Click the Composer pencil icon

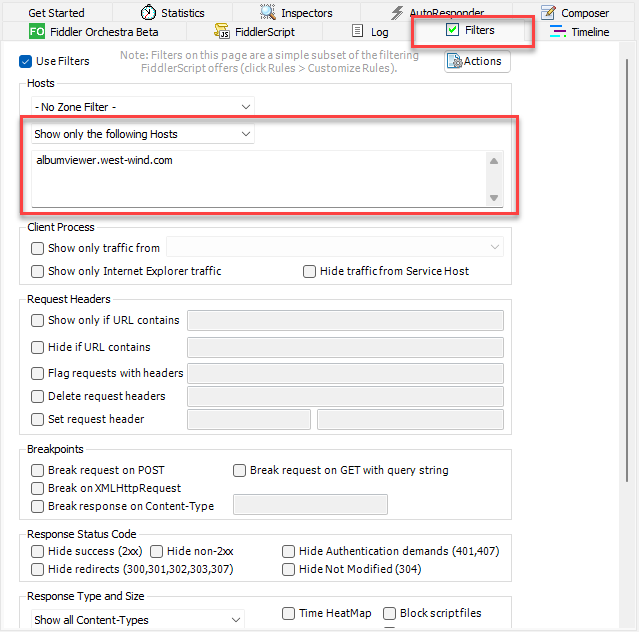coord(548,13)
